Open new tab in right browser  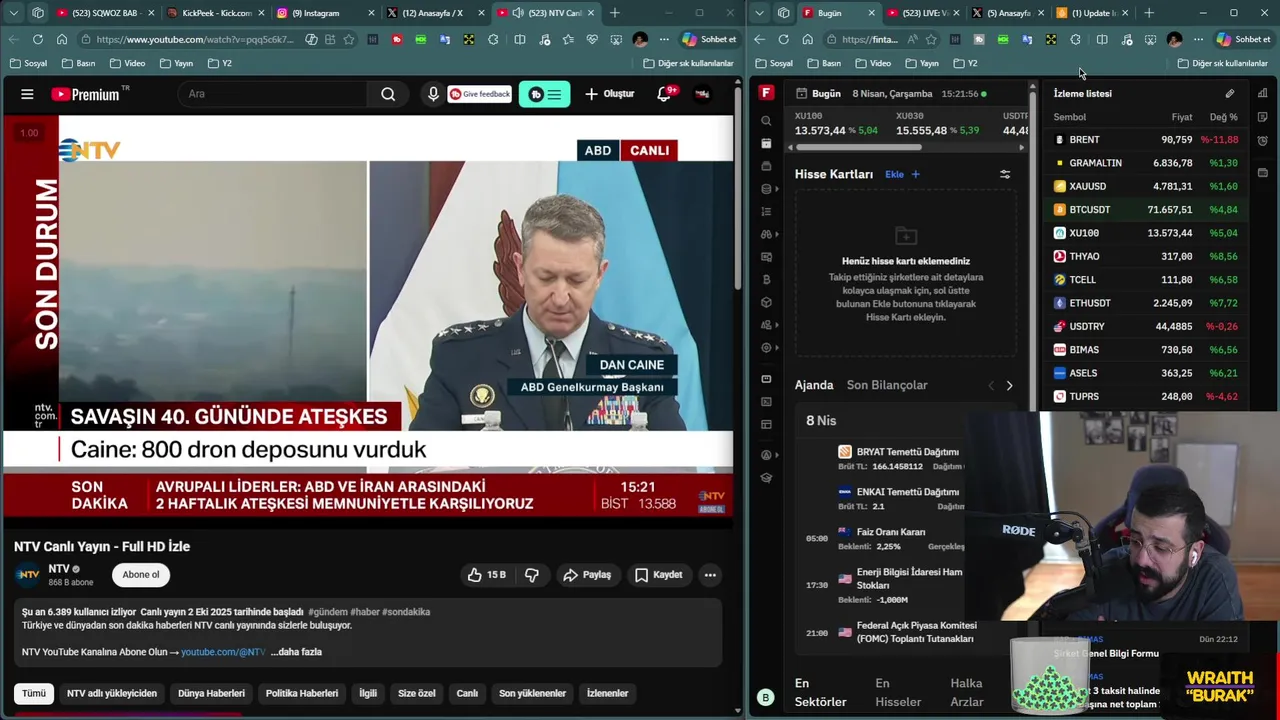click(x=1149, y=13)
